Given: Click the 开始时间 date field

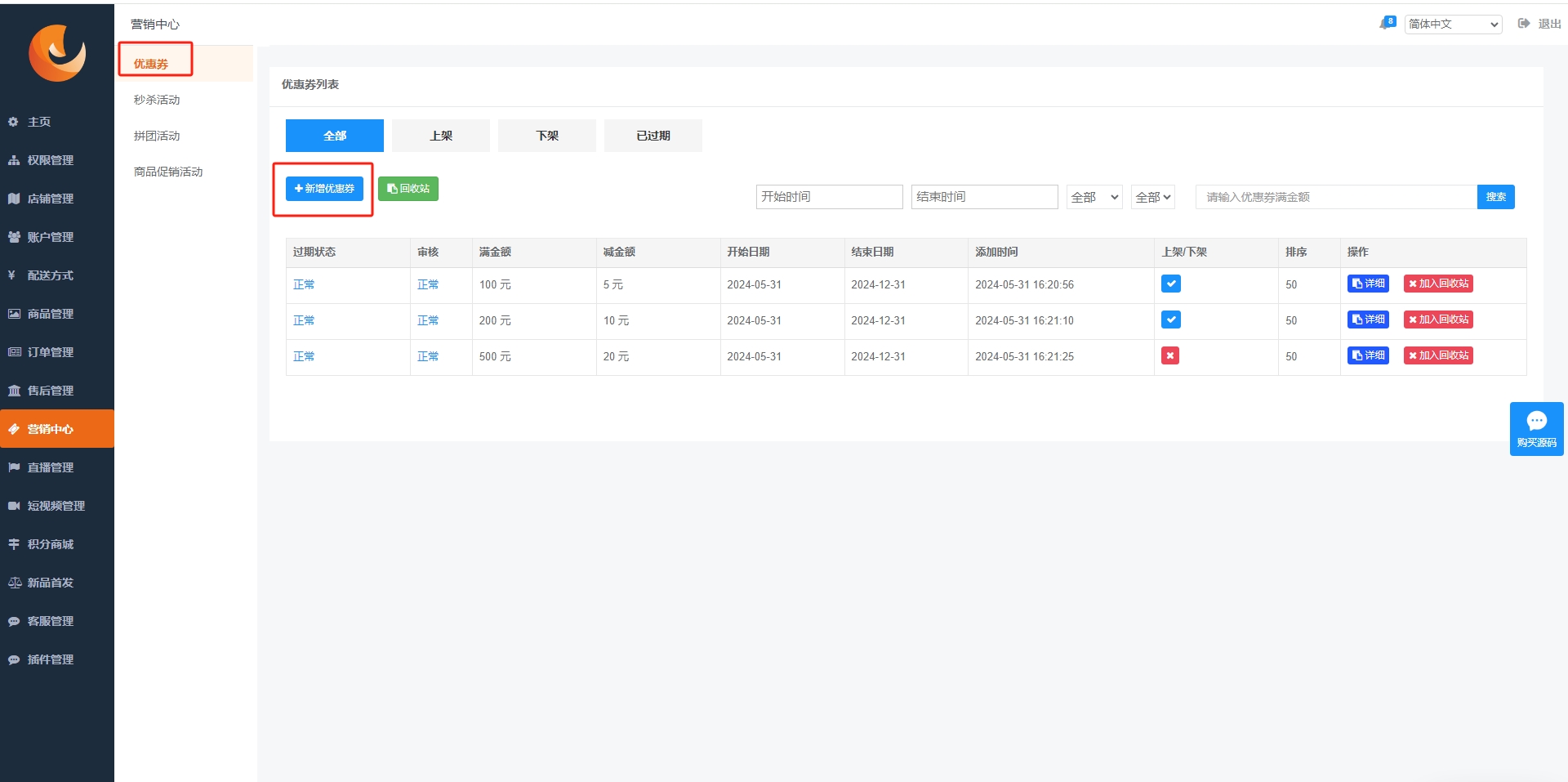Looking at the screenshot, I should click(x=829, y=197).
